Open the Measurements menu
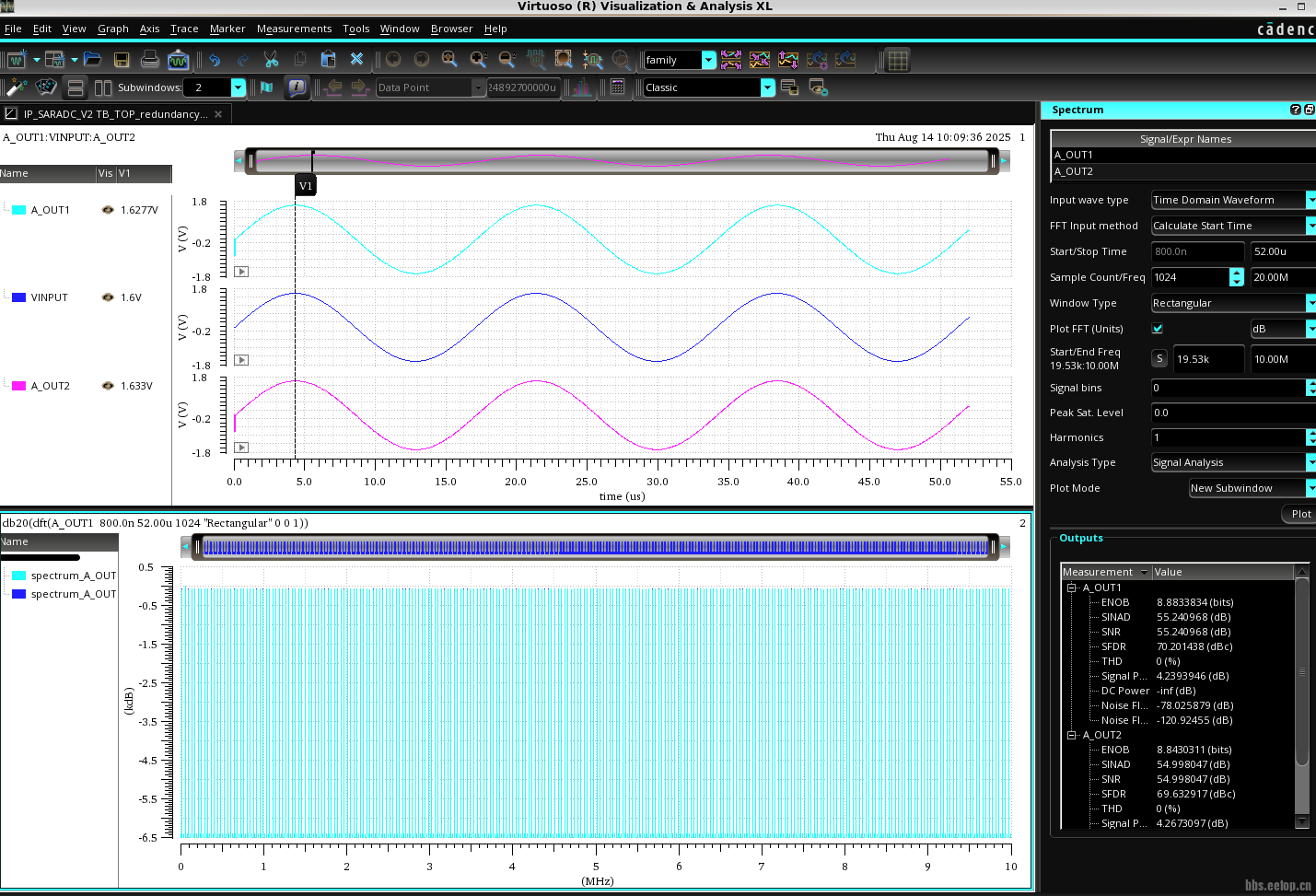The image size is (1316, 896). pos(294,29)
